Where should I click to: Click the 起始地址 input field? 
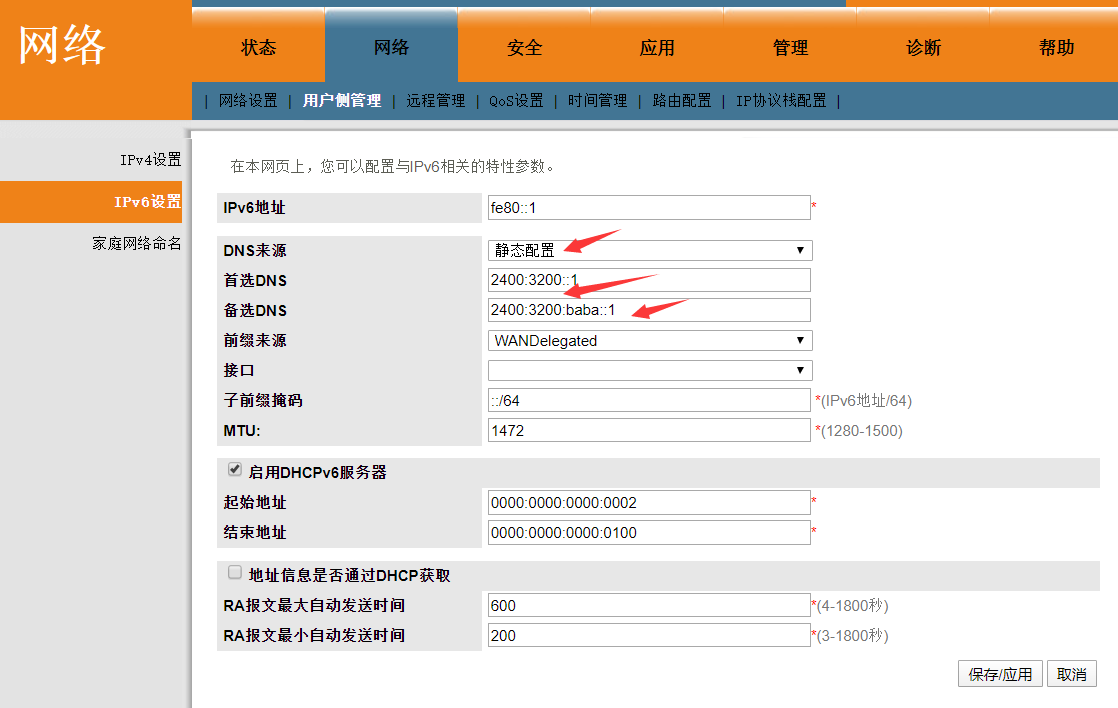(x=649, y=503)
